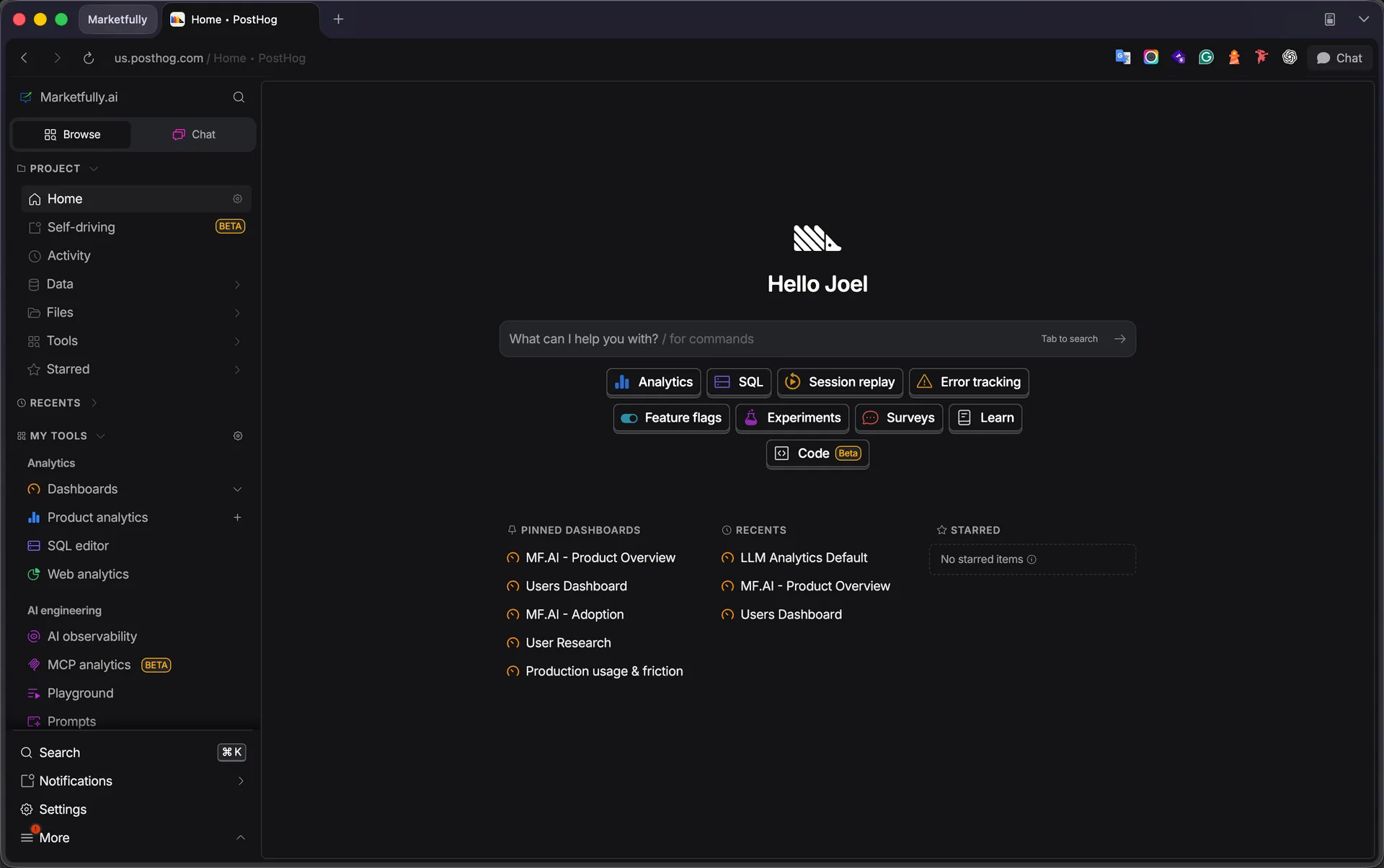The image size is (1384, 868).
Task: Open the Learn shortcut button
Action: pyautogui.click(x=985, y=418)
